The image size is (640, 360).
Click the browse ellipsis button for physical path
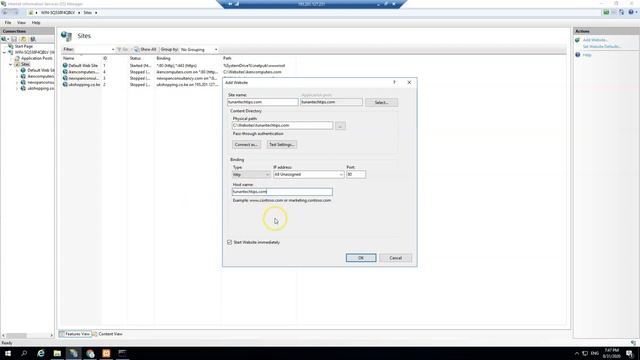340,126
